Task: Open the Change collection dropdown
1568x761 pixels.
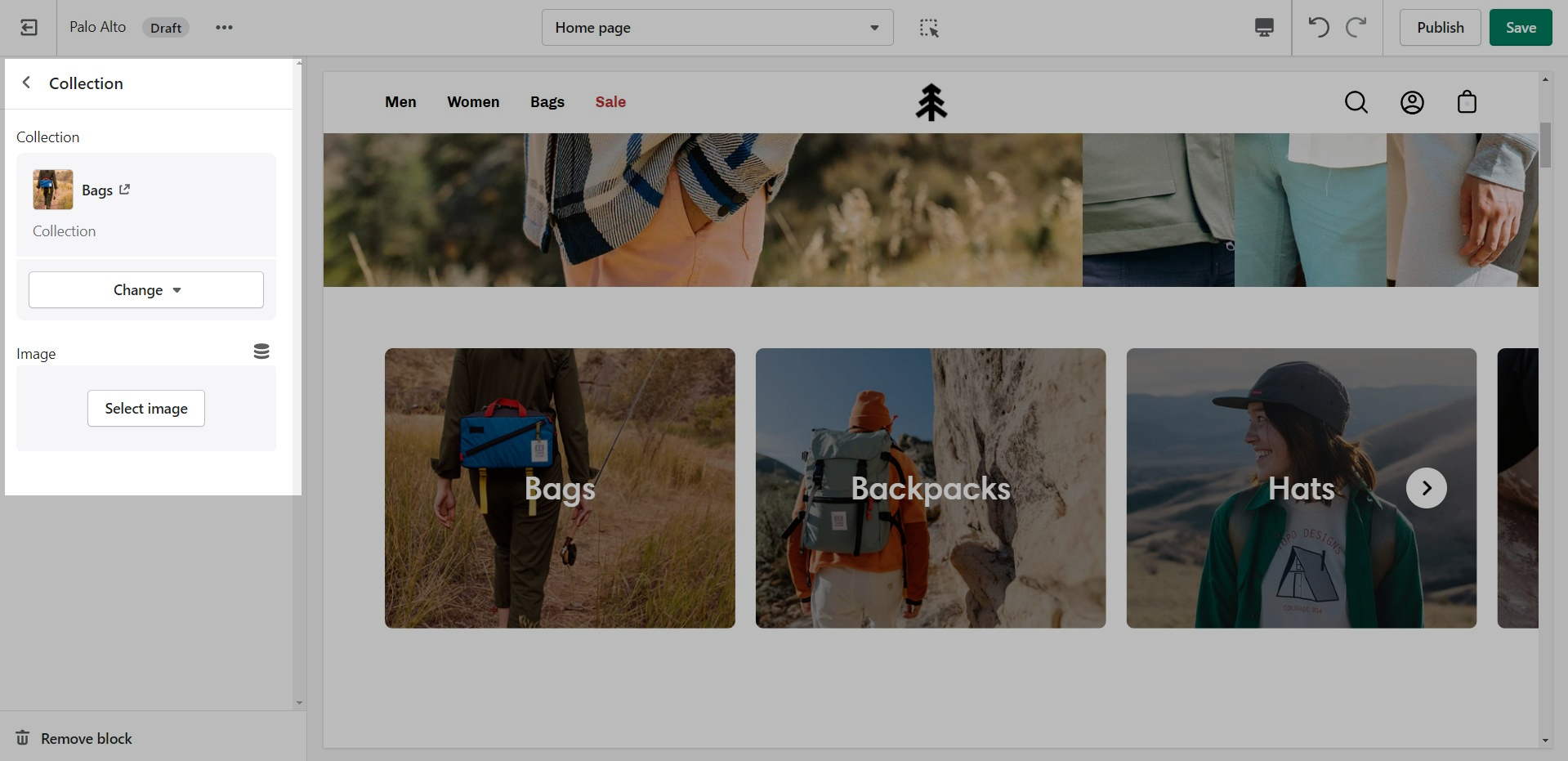Action: [x=146, y=290]
